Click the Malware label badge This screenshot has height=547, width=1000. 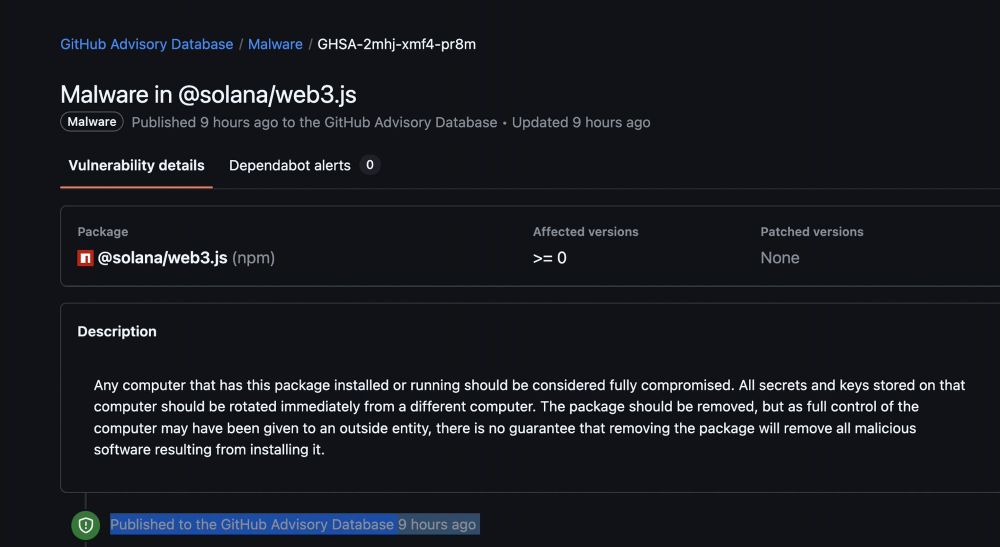tap(92, 122)
